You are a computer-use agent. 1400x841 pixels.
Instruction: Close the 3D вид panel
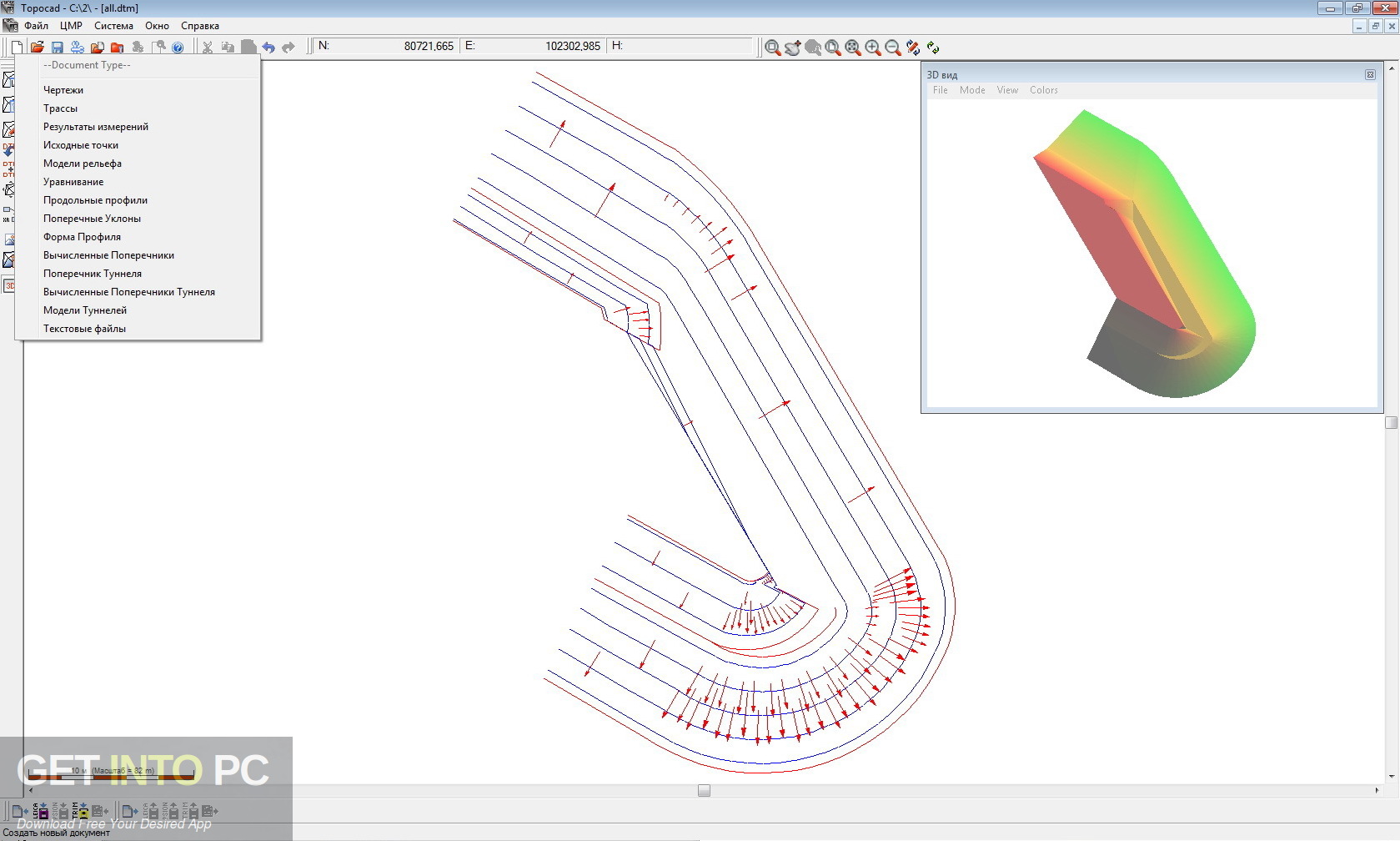[1370, 74]
